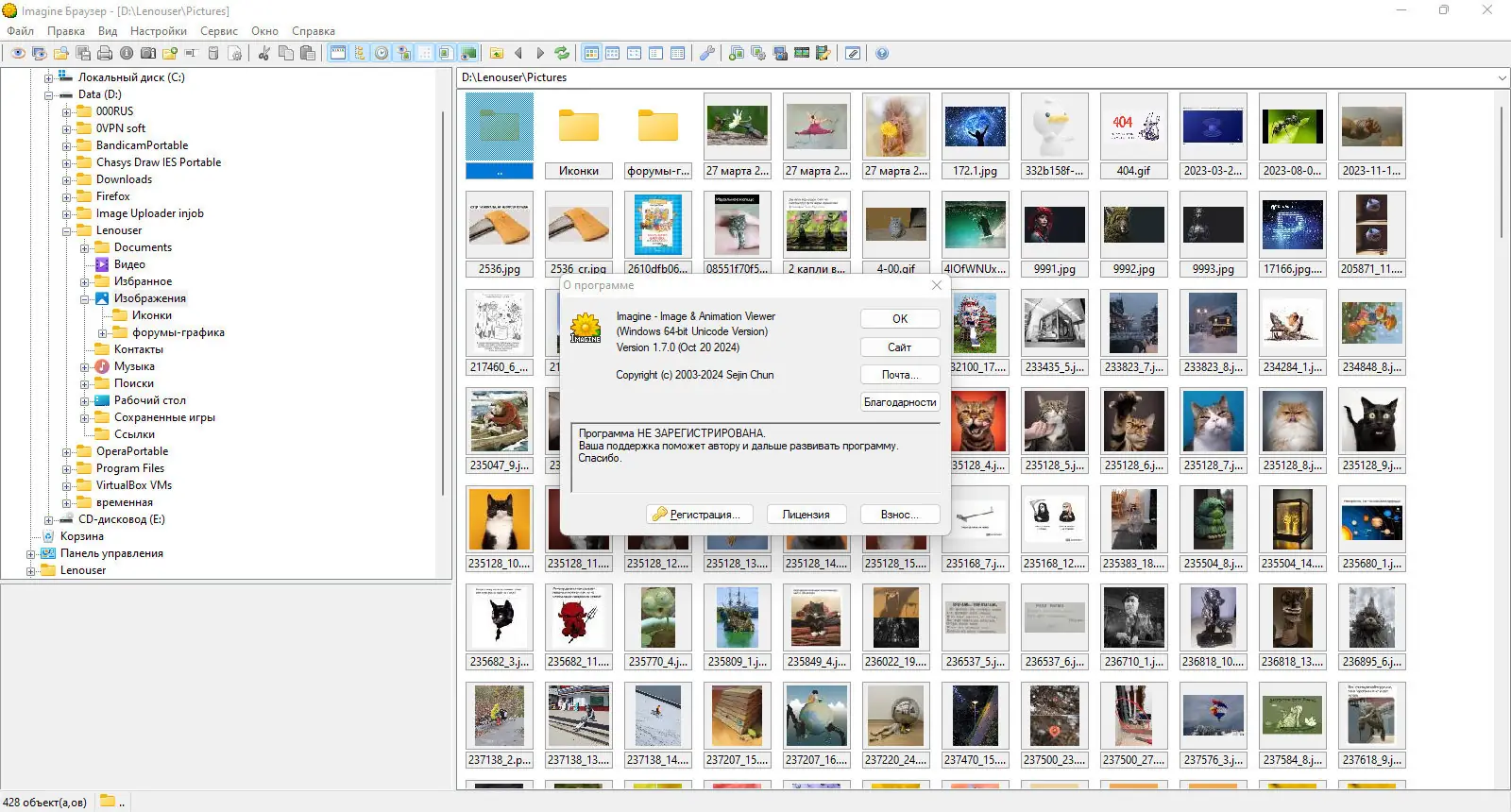Click the film strip icon in toolbar

click(802, 54)
